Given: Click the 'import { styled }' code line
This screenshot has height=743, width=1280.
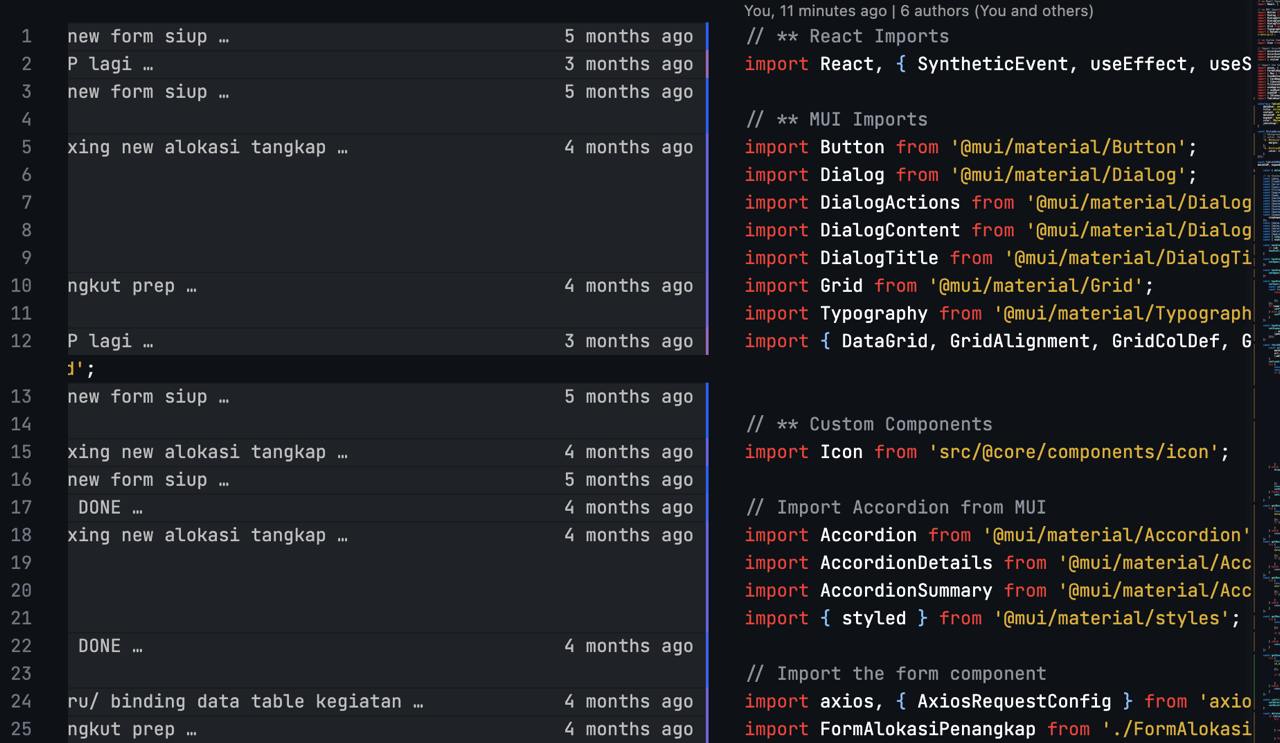Looking at the screenshot, I should point(993,619).
